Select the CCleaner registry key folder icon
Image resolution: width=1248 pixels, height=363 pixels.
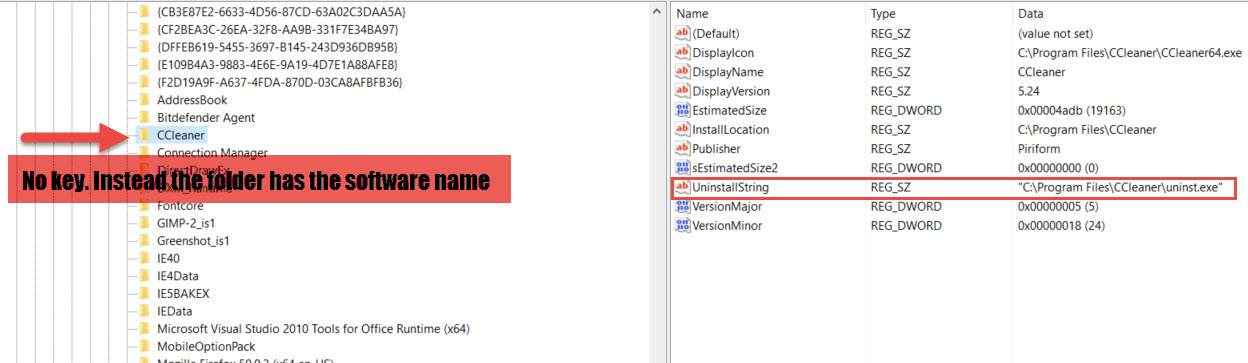(144, 135)
